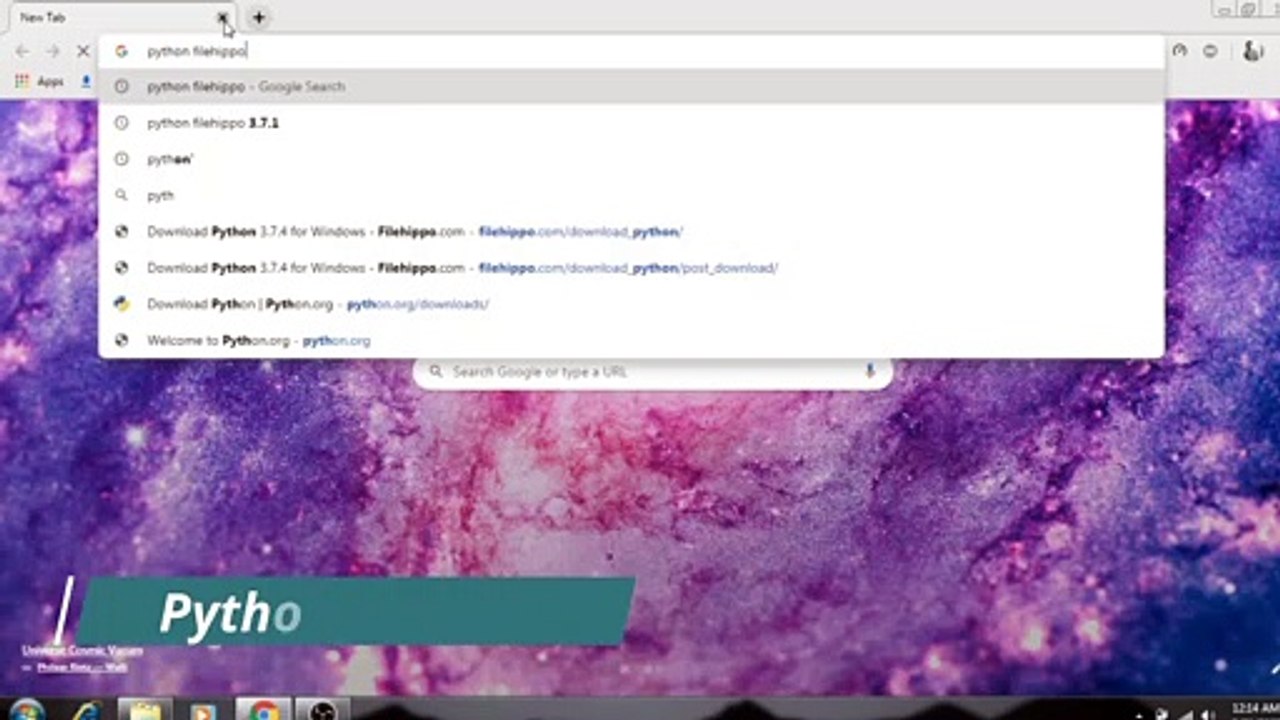Viewport: 1280px width, 720px height.
Task: Click the address bar containing 'python filehippo'
Action: (631, 51)
